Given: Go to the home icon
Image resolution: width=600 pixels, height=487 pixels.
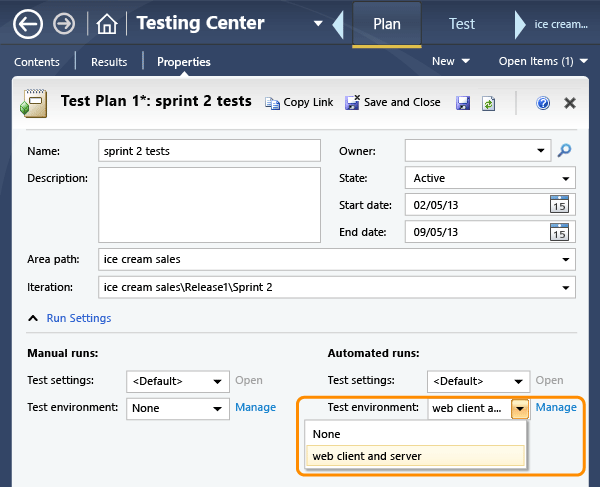Looking at the screenshot, I should click(x=107, y=23).
